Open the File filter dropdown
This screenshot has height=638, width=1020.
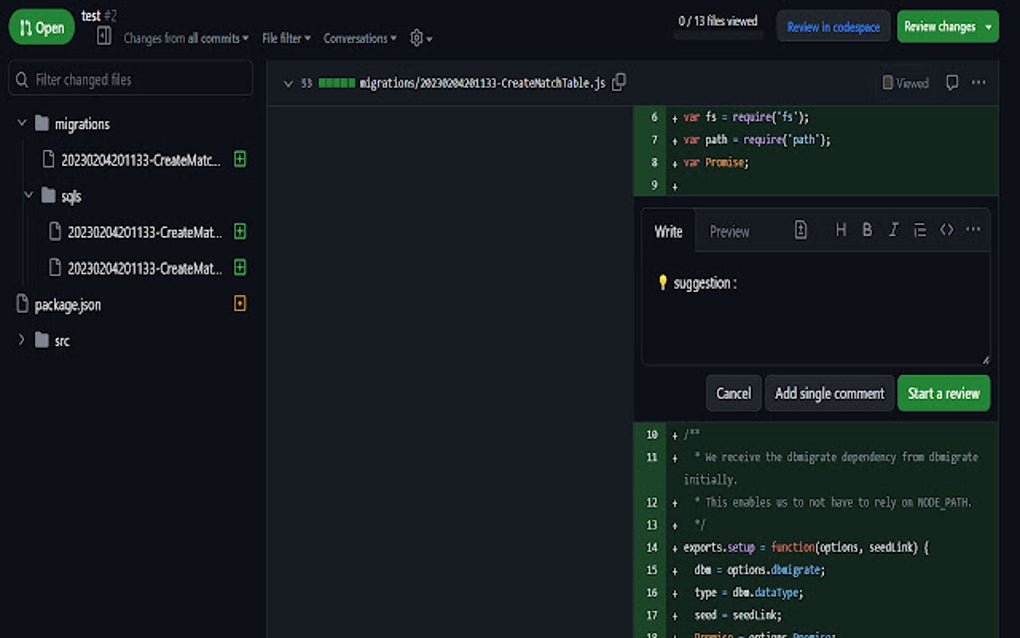click(x=286, y=38)
